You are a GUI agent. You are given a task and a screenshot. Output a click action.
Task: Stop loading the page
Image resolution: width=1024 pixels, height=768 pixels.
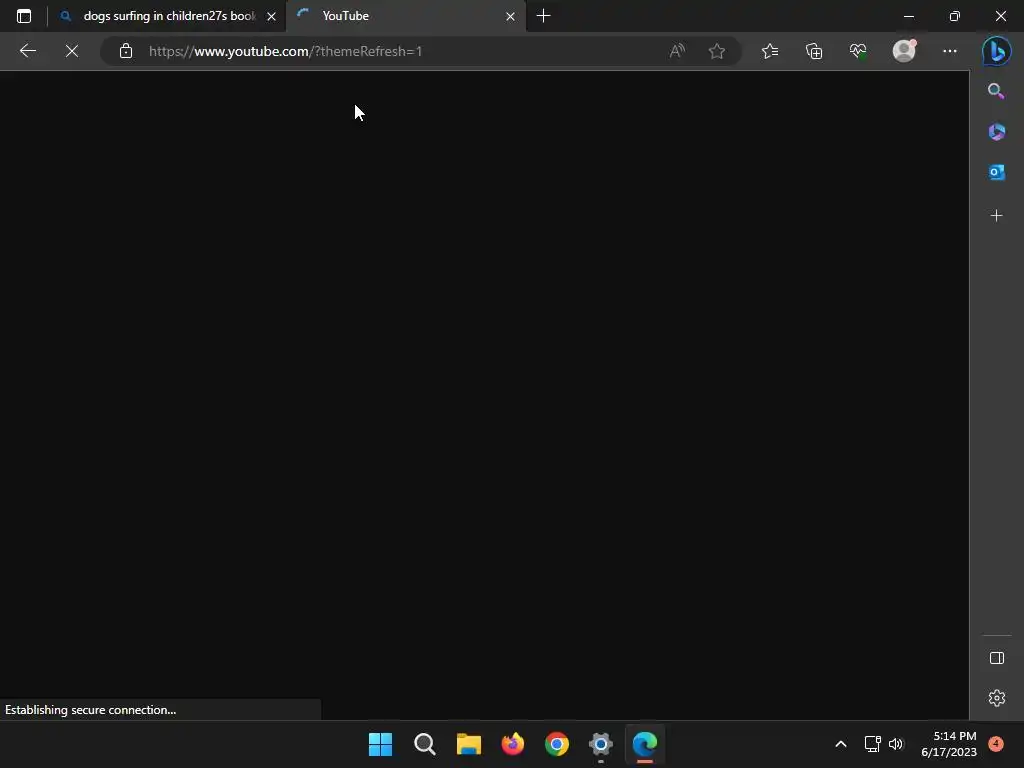tap(72, 51)
